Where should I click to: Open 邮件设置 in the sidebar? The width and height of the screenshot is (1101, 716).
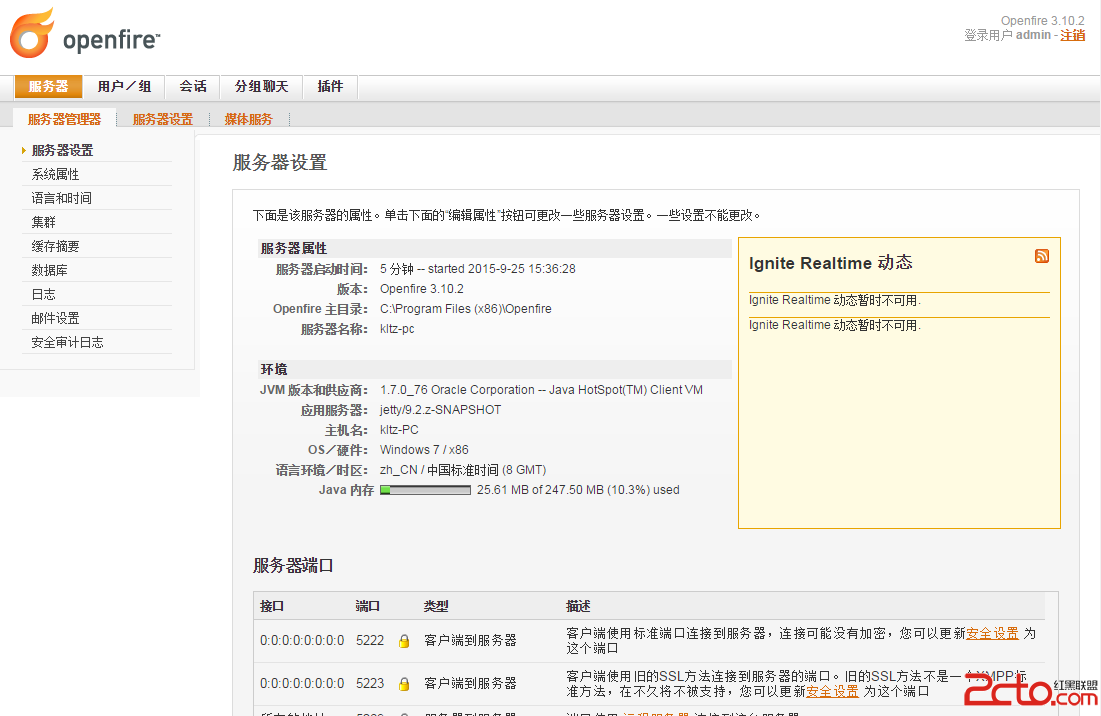point(55,318)
